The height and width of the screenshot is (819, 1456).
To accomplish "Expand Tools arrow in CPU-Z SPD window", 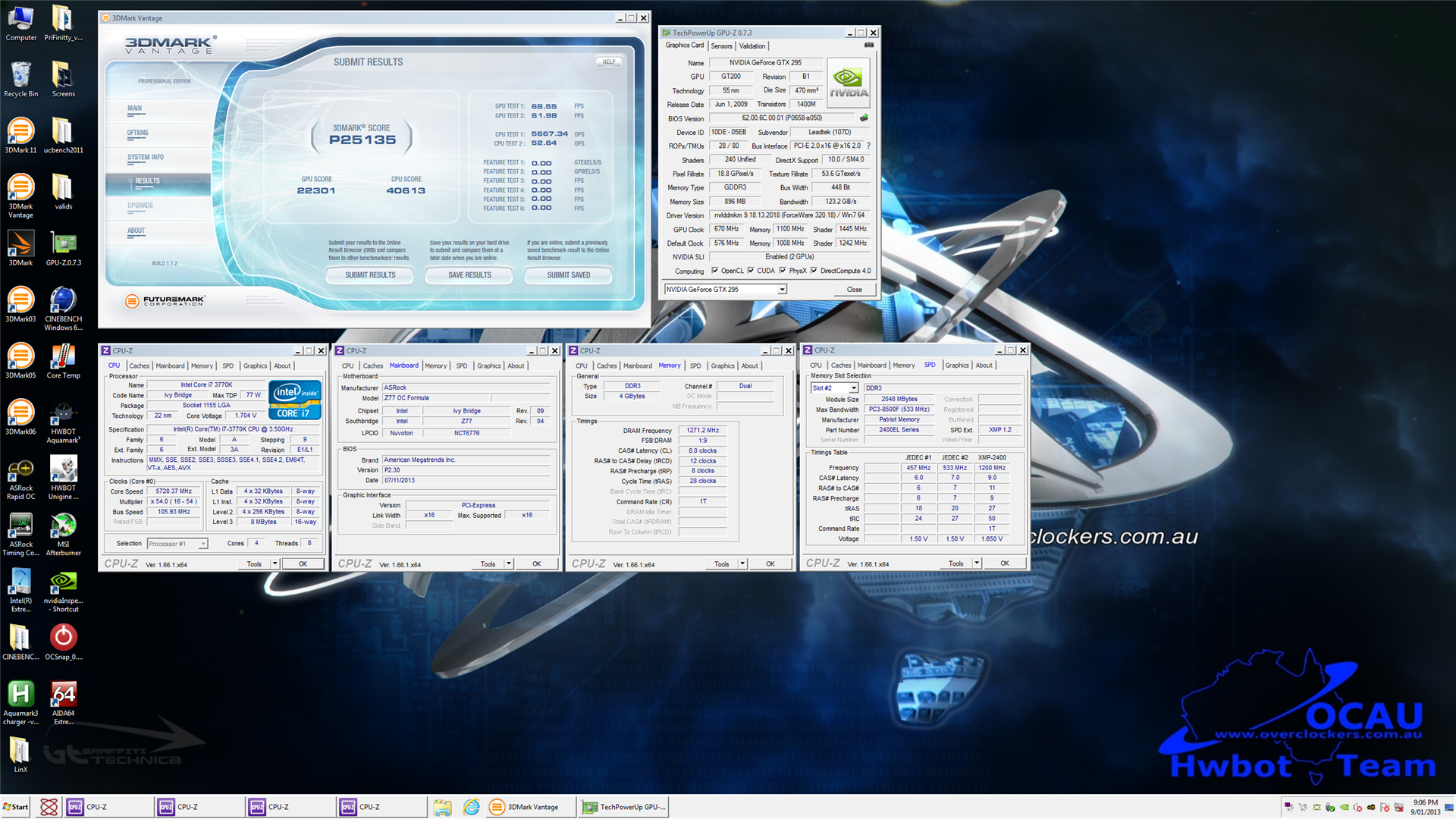I will coord(977,563).
